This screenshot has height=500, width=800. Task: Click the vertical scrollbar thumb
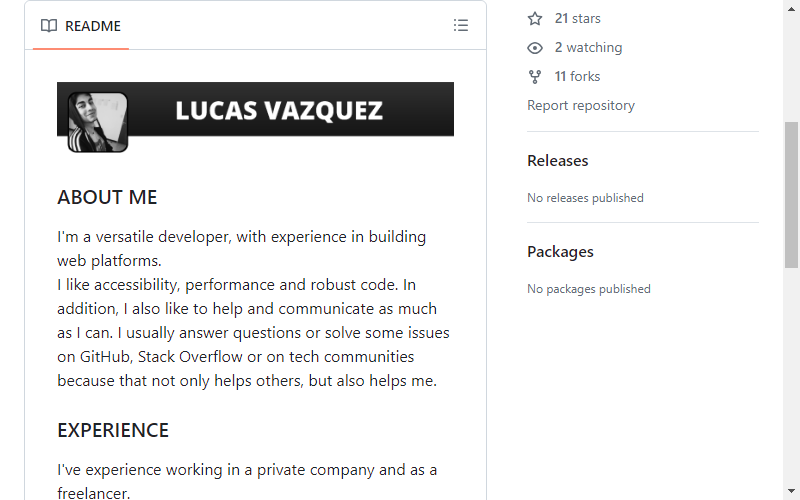tap(791, 194)
